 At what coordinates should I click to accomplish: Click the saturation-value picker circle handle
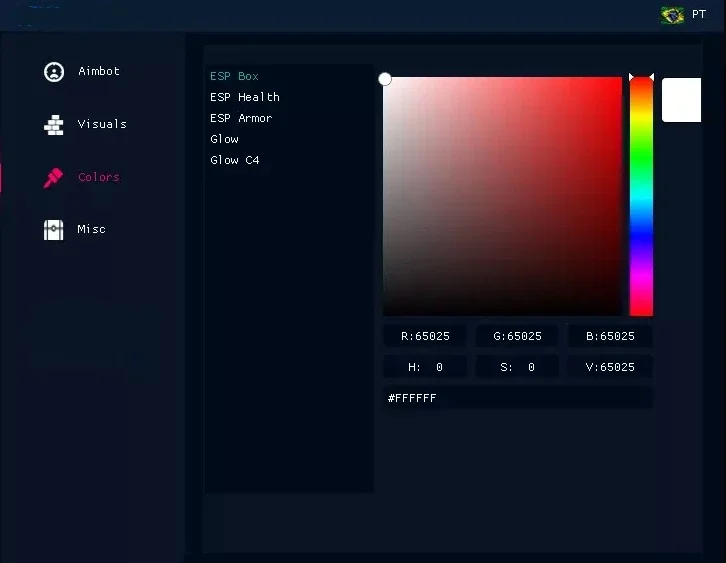pos(385,79)
